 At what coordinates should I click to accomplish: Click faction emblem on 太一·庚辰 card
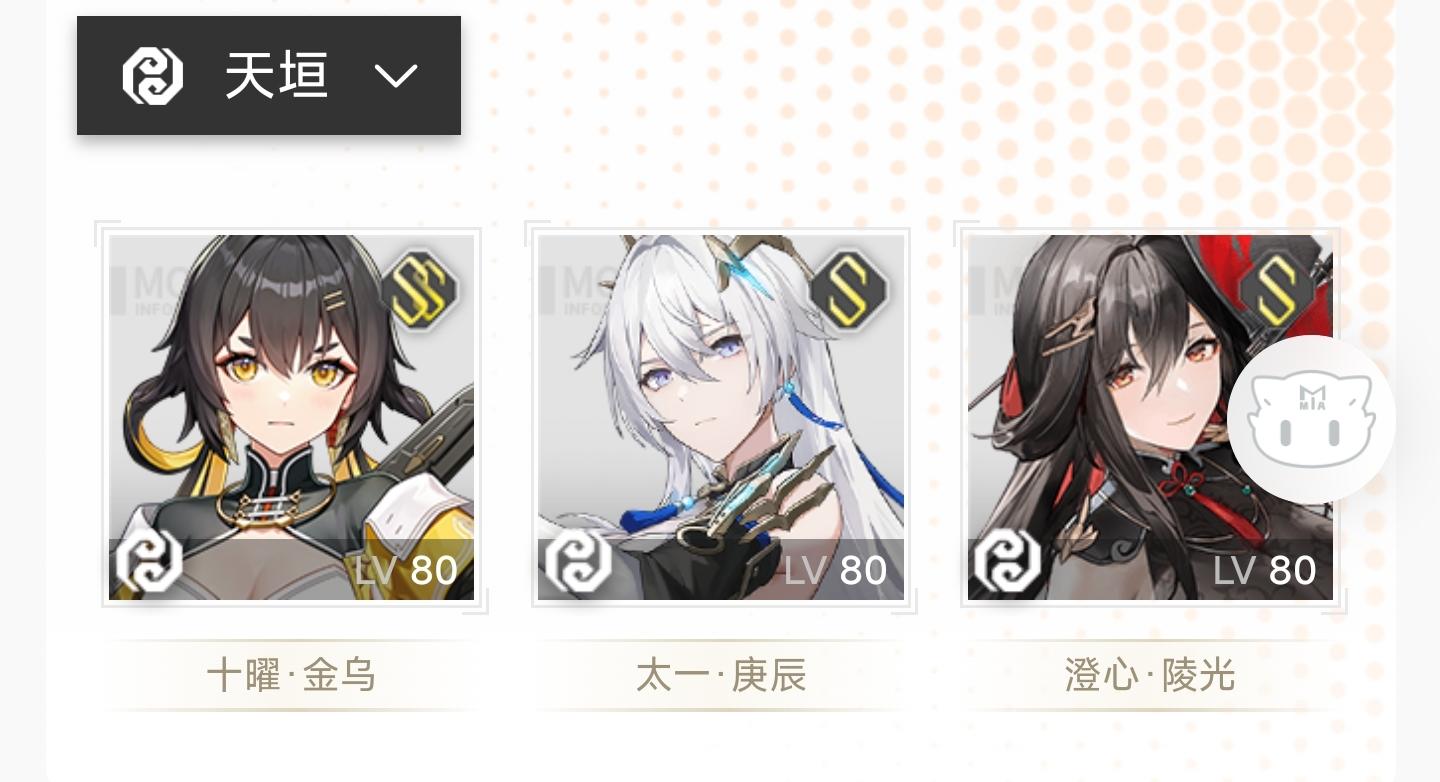click(578, 560)
